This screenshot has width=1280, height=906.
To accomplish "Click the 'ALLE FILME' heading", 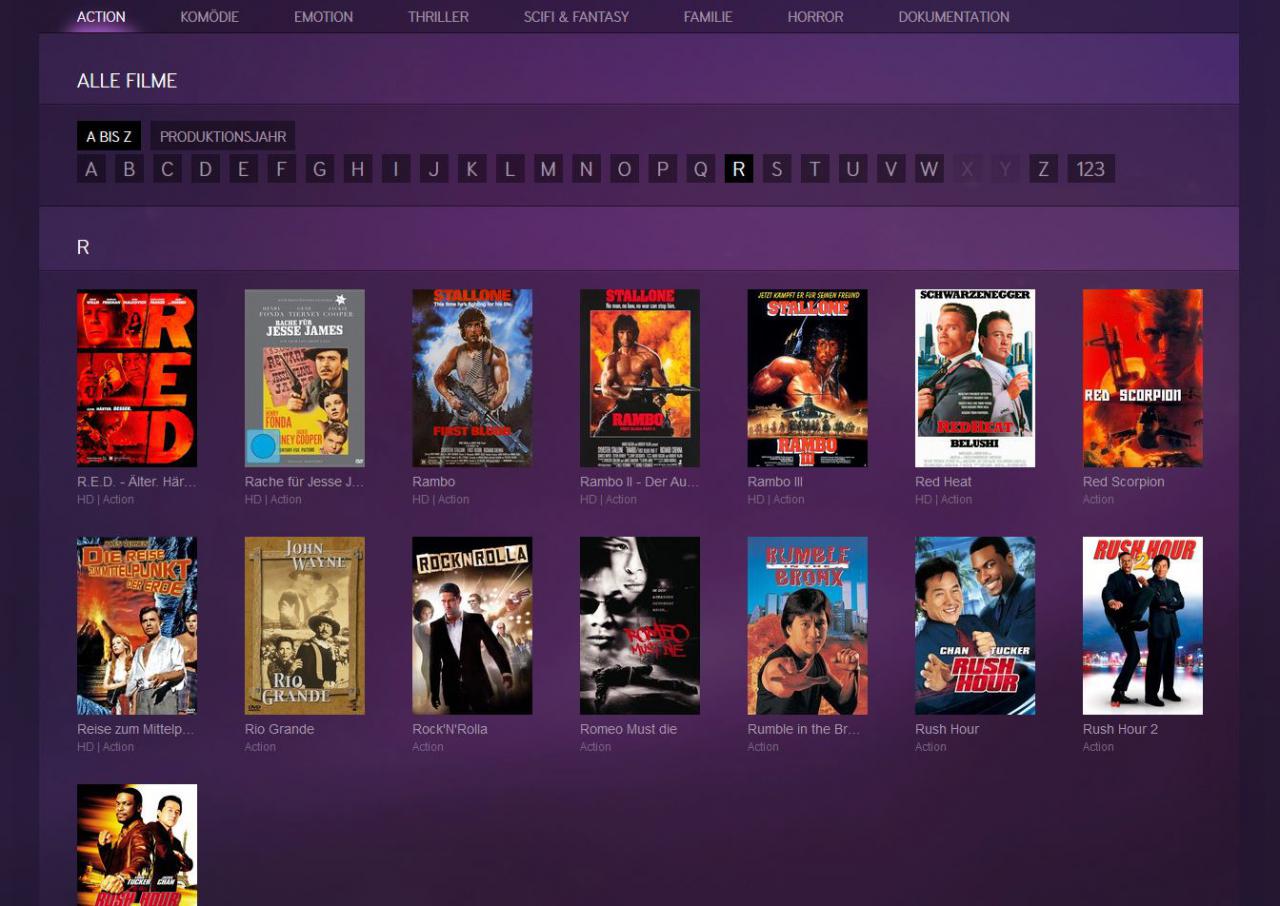I will click(127, 81).
